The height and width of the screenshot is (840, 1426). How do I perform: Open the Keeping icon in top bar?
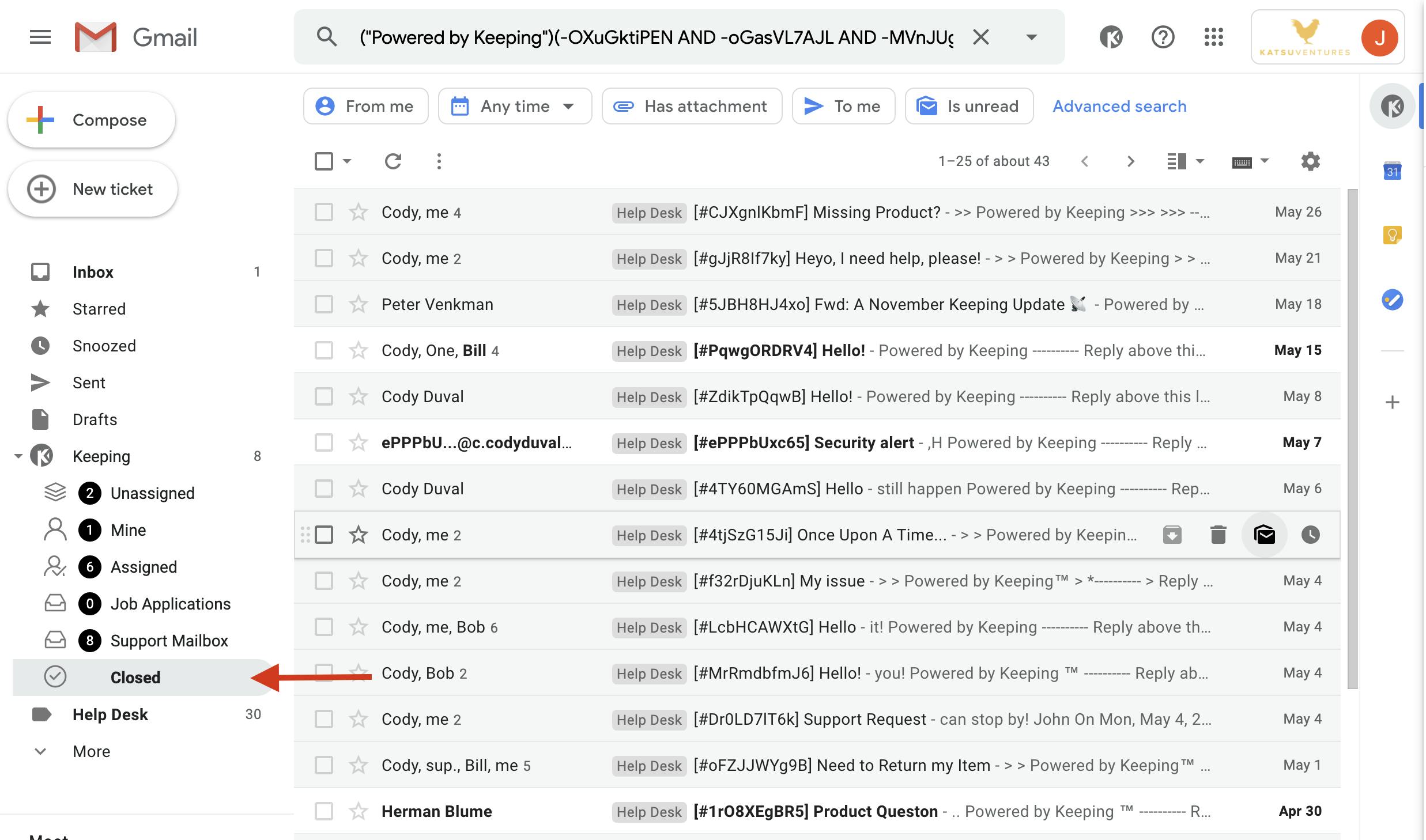pos(1111,37)
